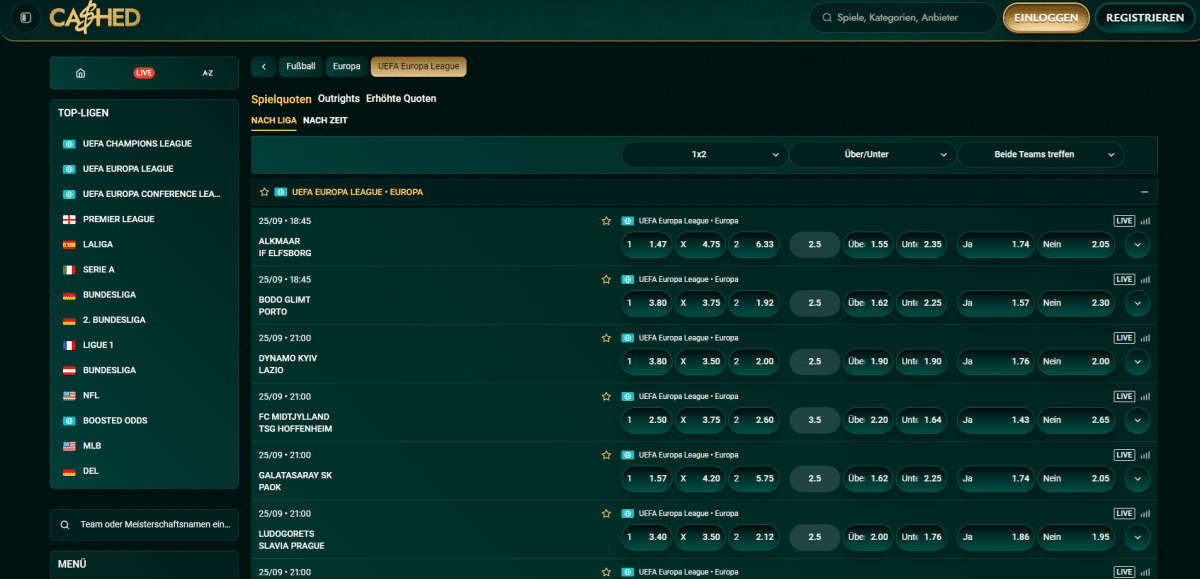
Task: Open 2. Bundesliga in Top-Ligen
Action: click(114, 320)
